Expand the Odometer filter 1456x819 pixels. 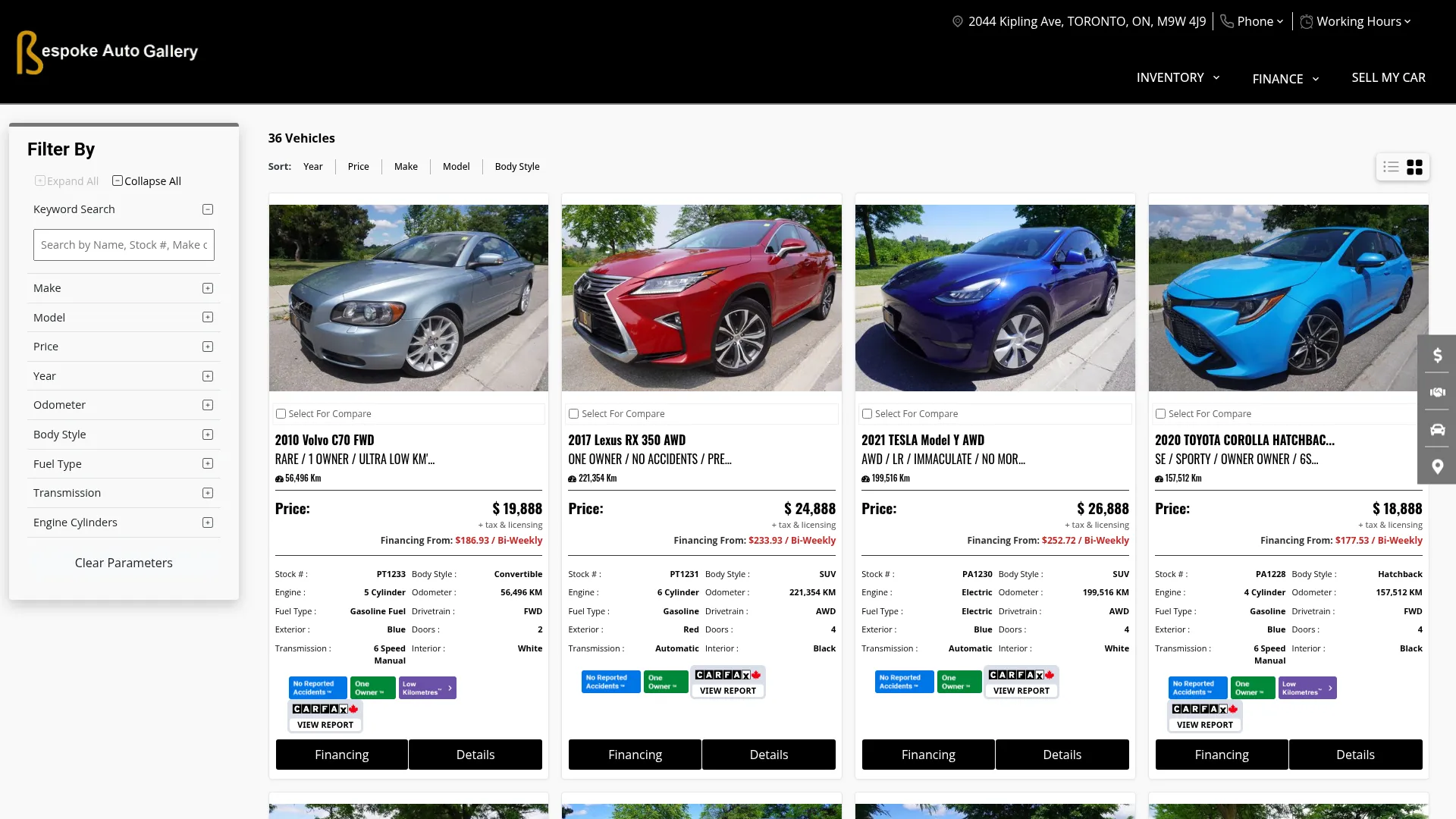pyautogui.click(x=208, y=405)
